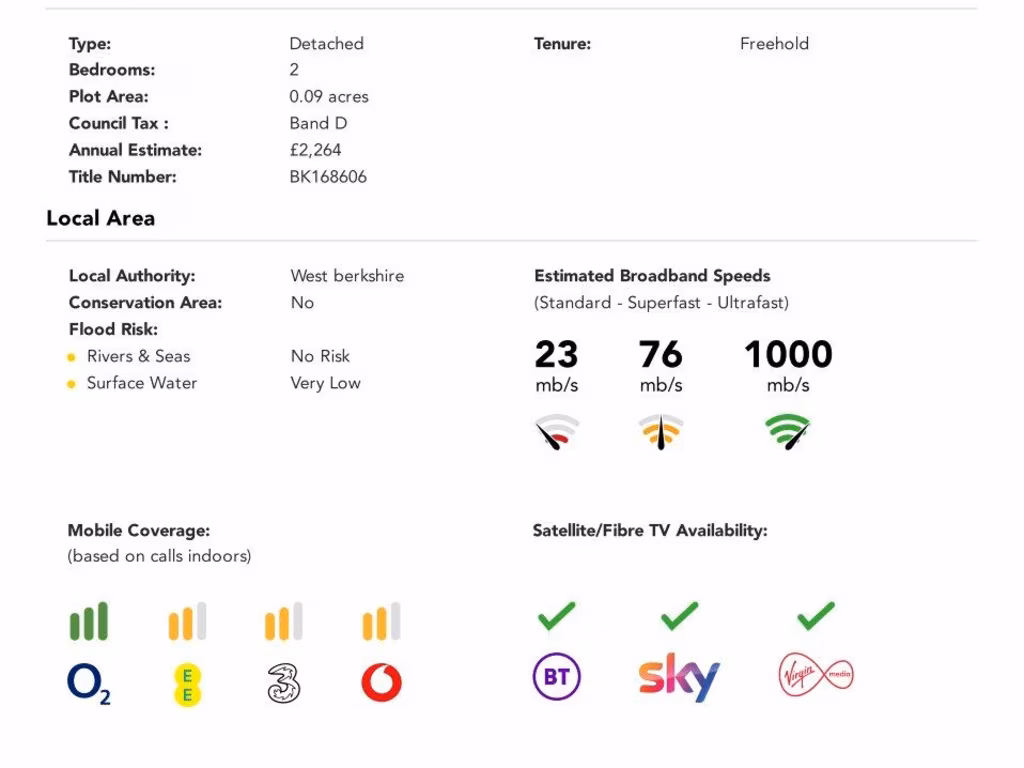The image size is (1024, 768).
Task: Click the title number BK168606
Action: coord(328,177)
